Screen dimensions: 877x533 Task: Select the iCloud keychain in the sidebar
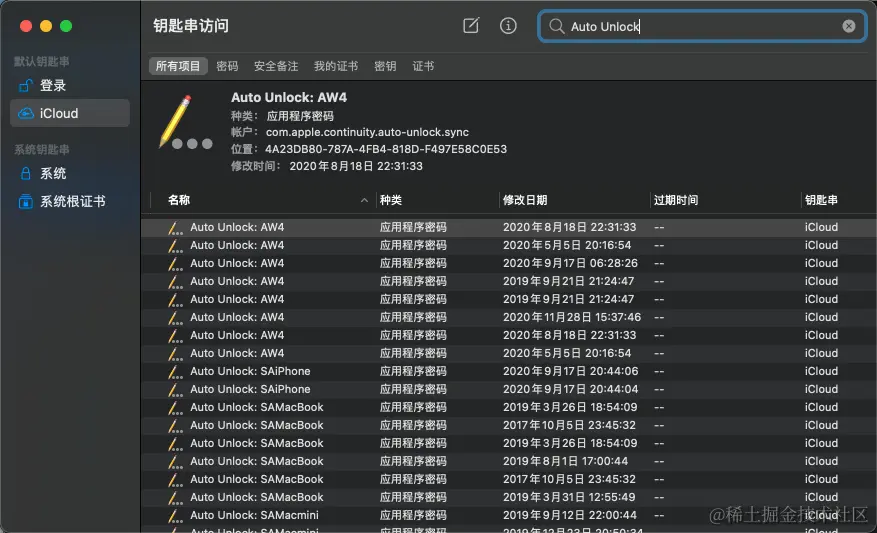70,114
